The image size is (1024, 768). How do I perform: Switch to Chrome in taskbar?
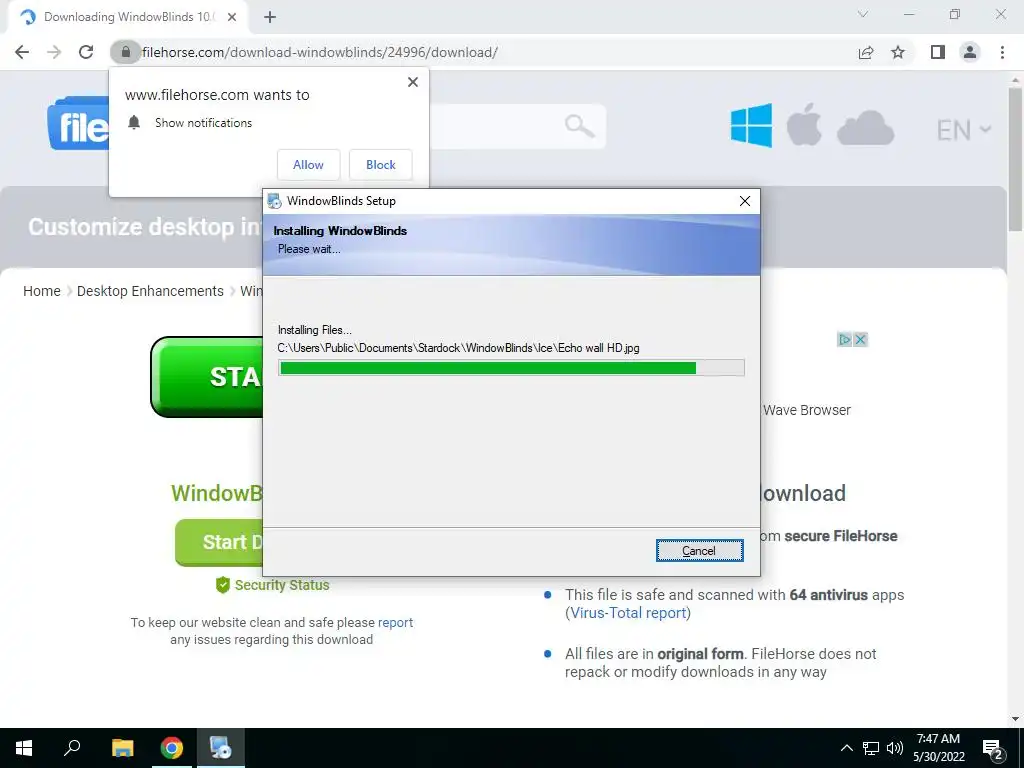(172, 748)
